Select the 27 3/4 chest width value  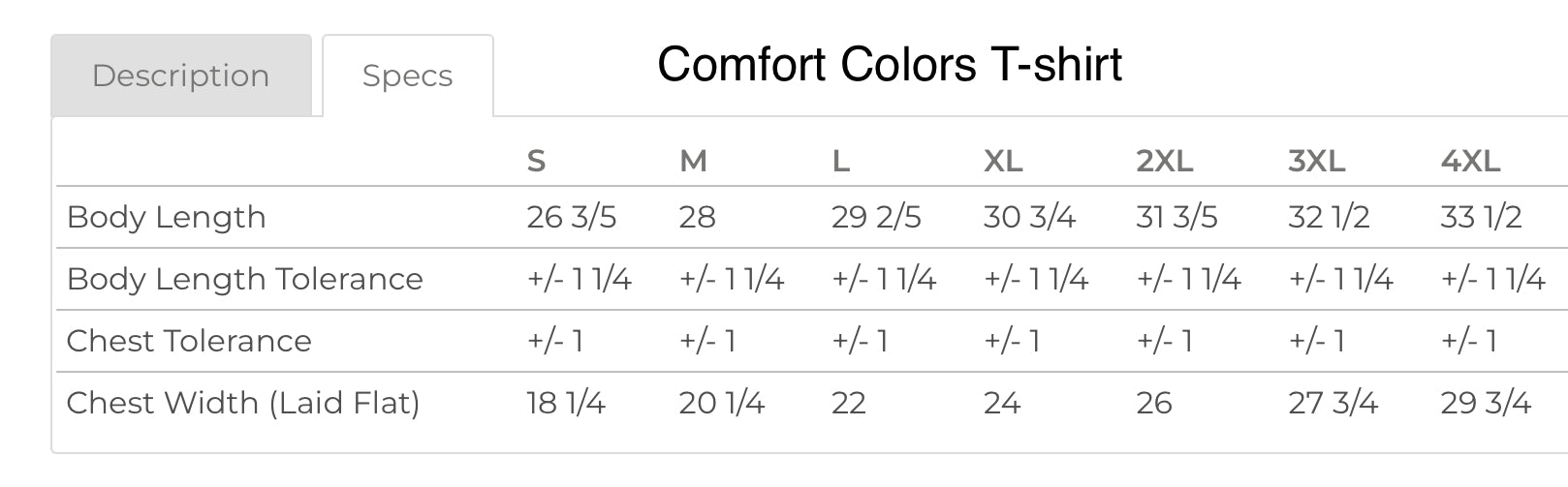pos(1333,403)
